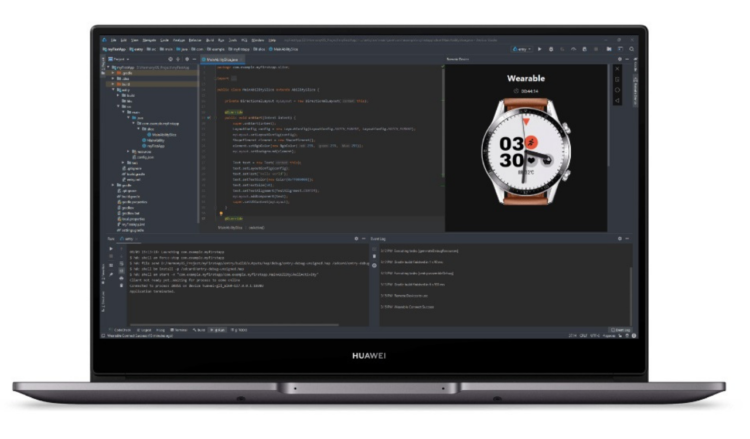Open the Navigate menu
750x439 pixels.
[x=149, y=40]
